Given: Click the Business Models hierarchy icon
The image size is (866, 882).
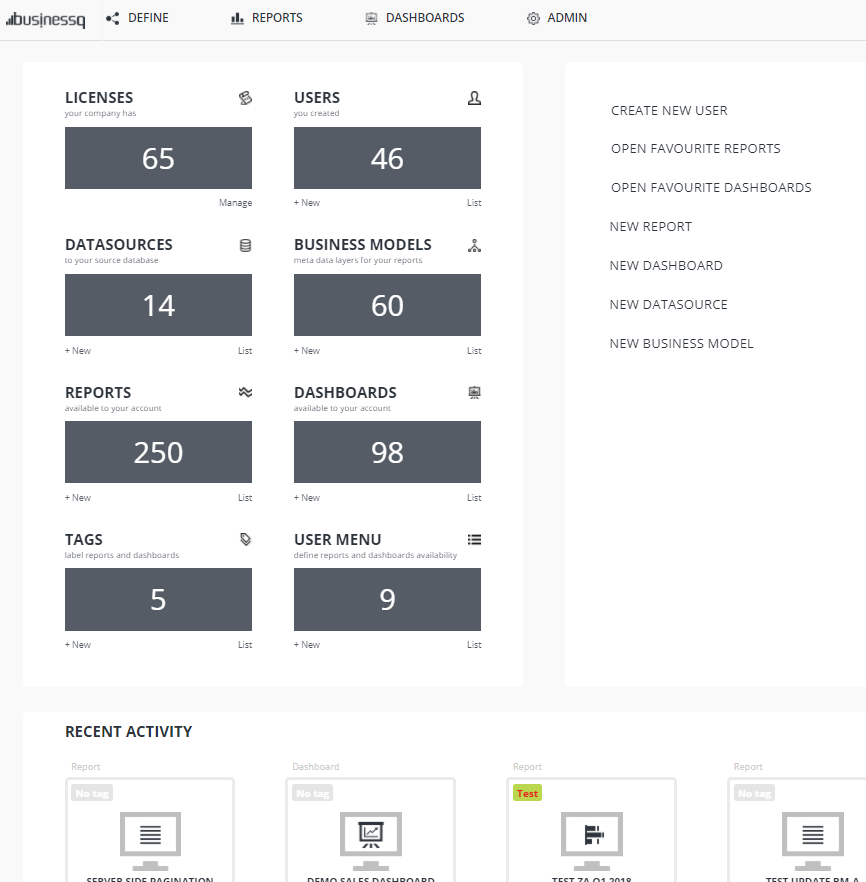Looking at the screenshot, I should (474, 245).
